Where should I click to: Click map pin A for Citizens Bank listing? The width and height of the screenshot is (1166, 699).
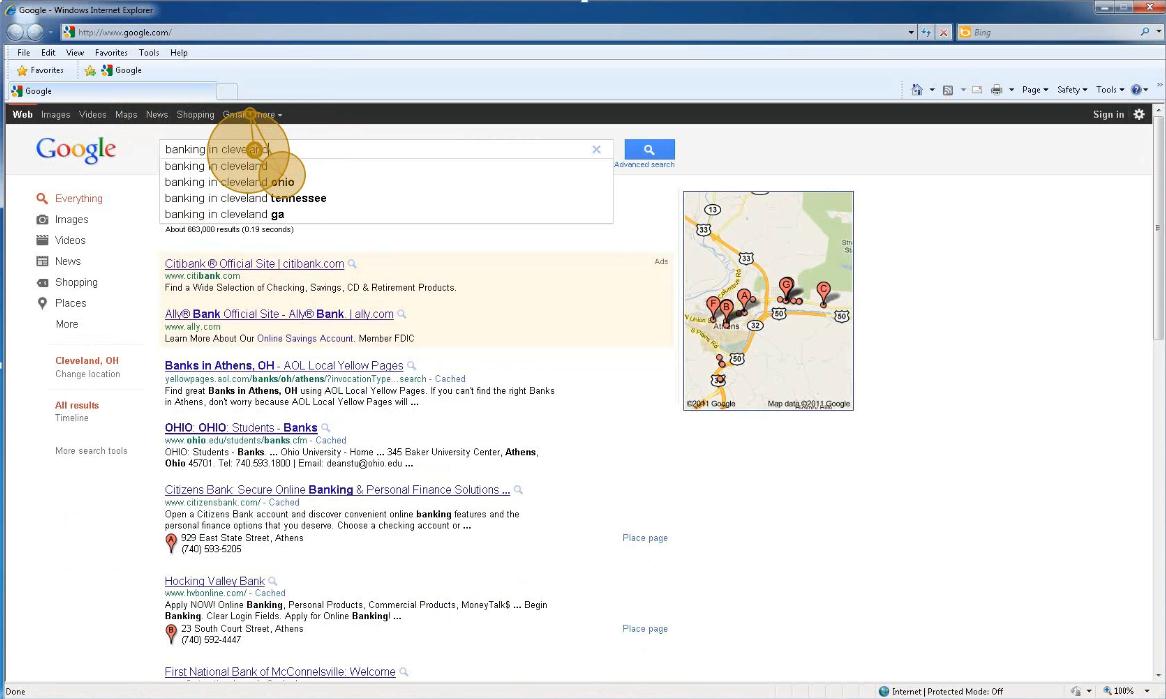171,544
